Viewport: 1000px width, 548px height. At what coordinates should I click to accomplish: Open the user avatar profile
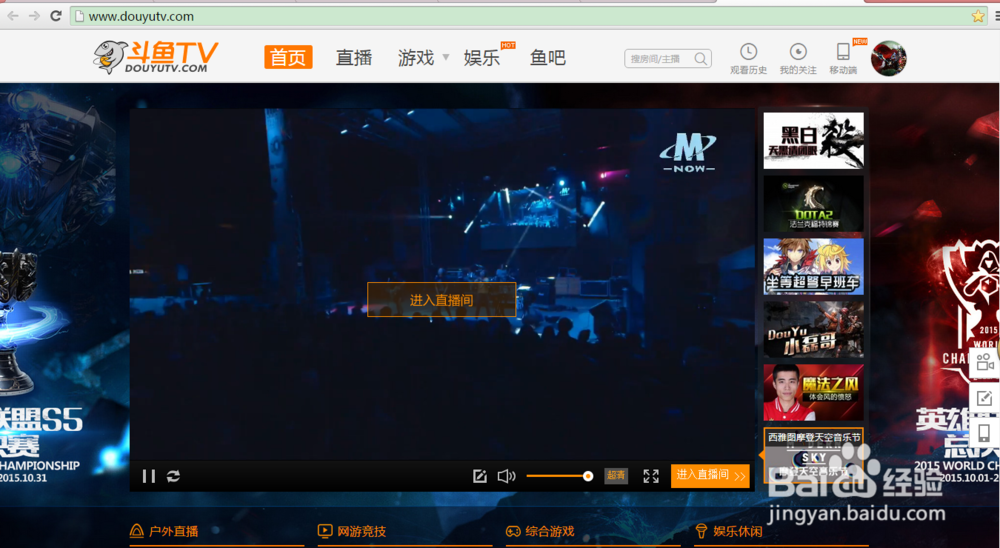click(x=888, y=59)
